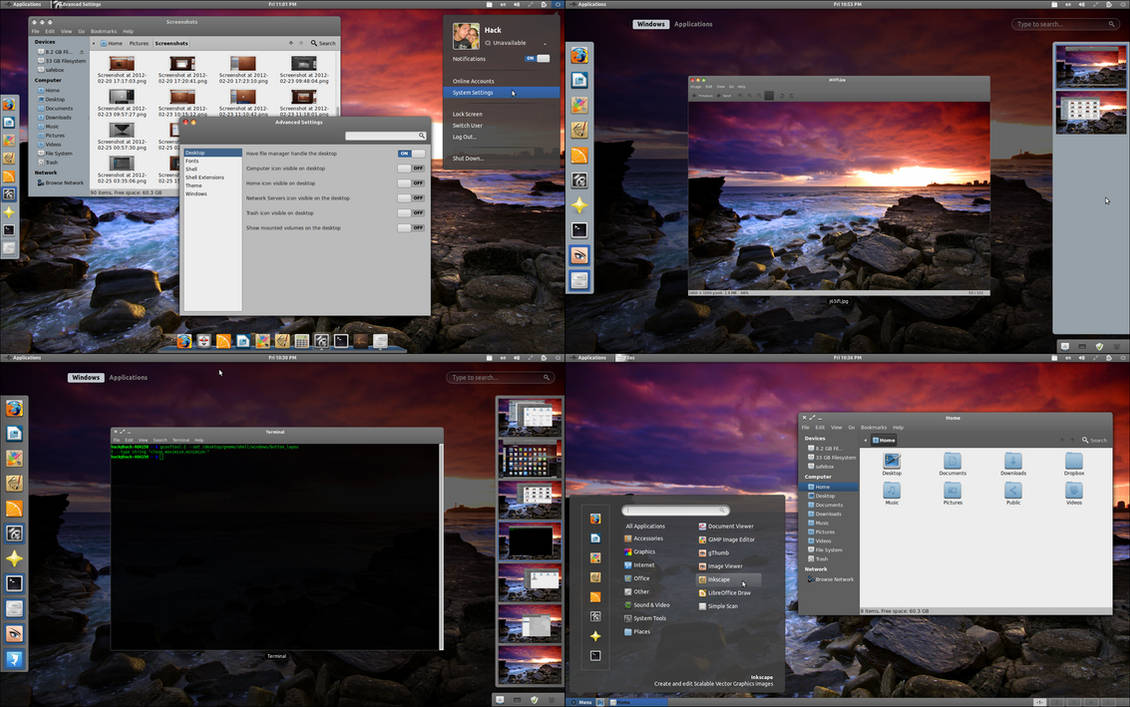
Task: Enable 'Home icon visible on desktop' switch
Action: (411, 183)
